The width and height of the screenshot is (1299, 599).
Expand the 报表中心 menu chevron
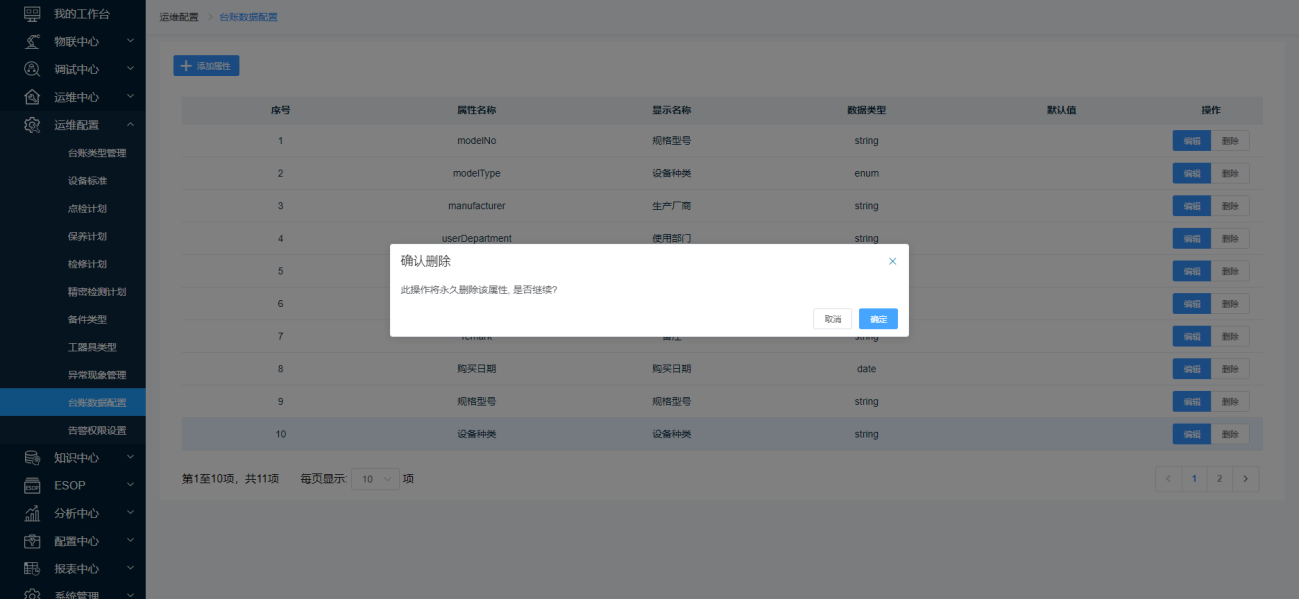click(130, 569)
